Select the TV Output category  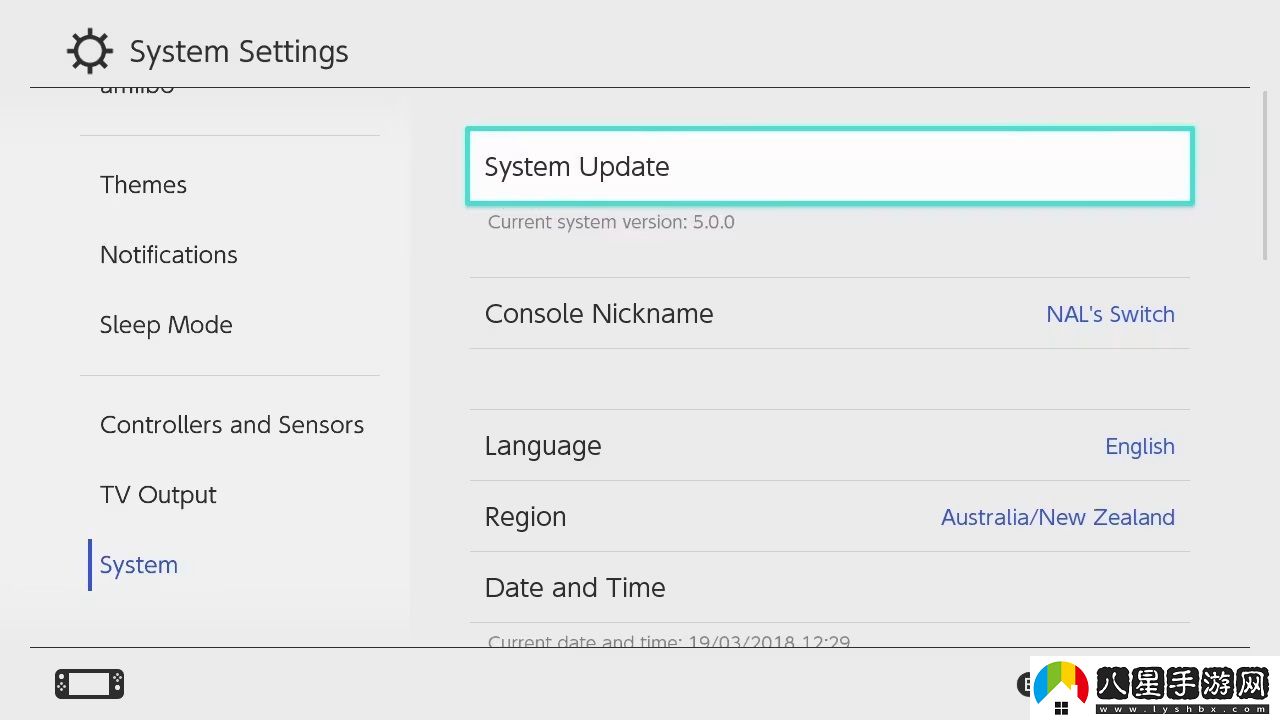coord(158,495)
